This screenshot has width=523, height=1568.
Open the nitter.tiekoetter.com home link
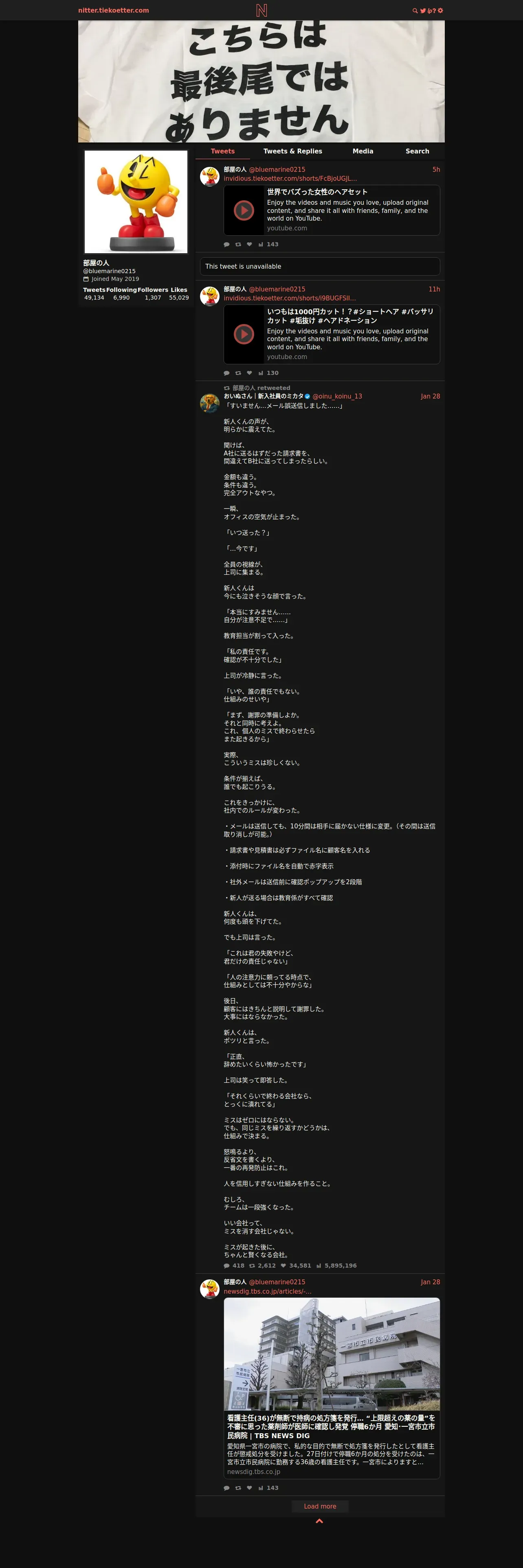tap(113, 10)
